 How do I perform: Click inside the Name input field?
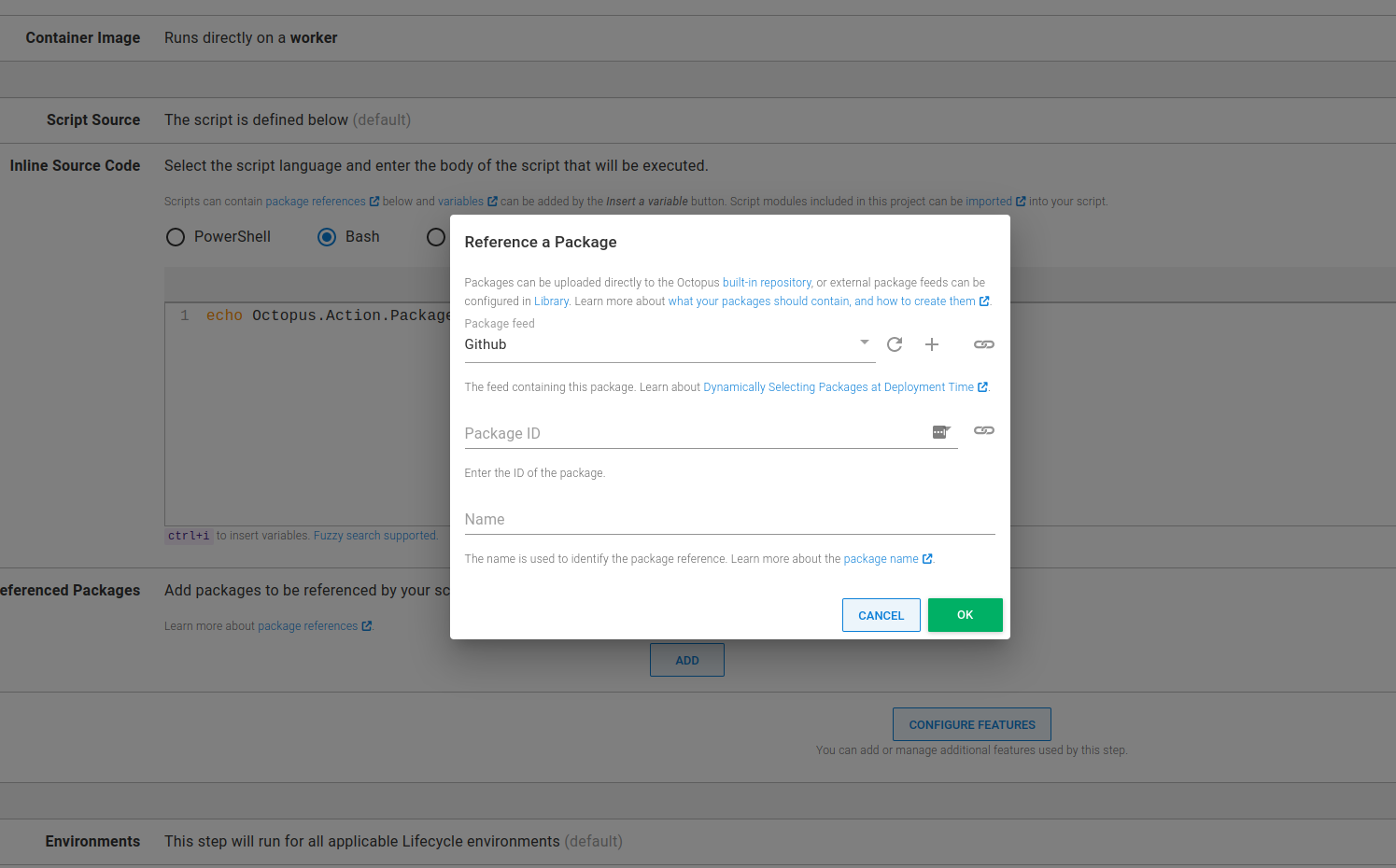tap(654, 520)
